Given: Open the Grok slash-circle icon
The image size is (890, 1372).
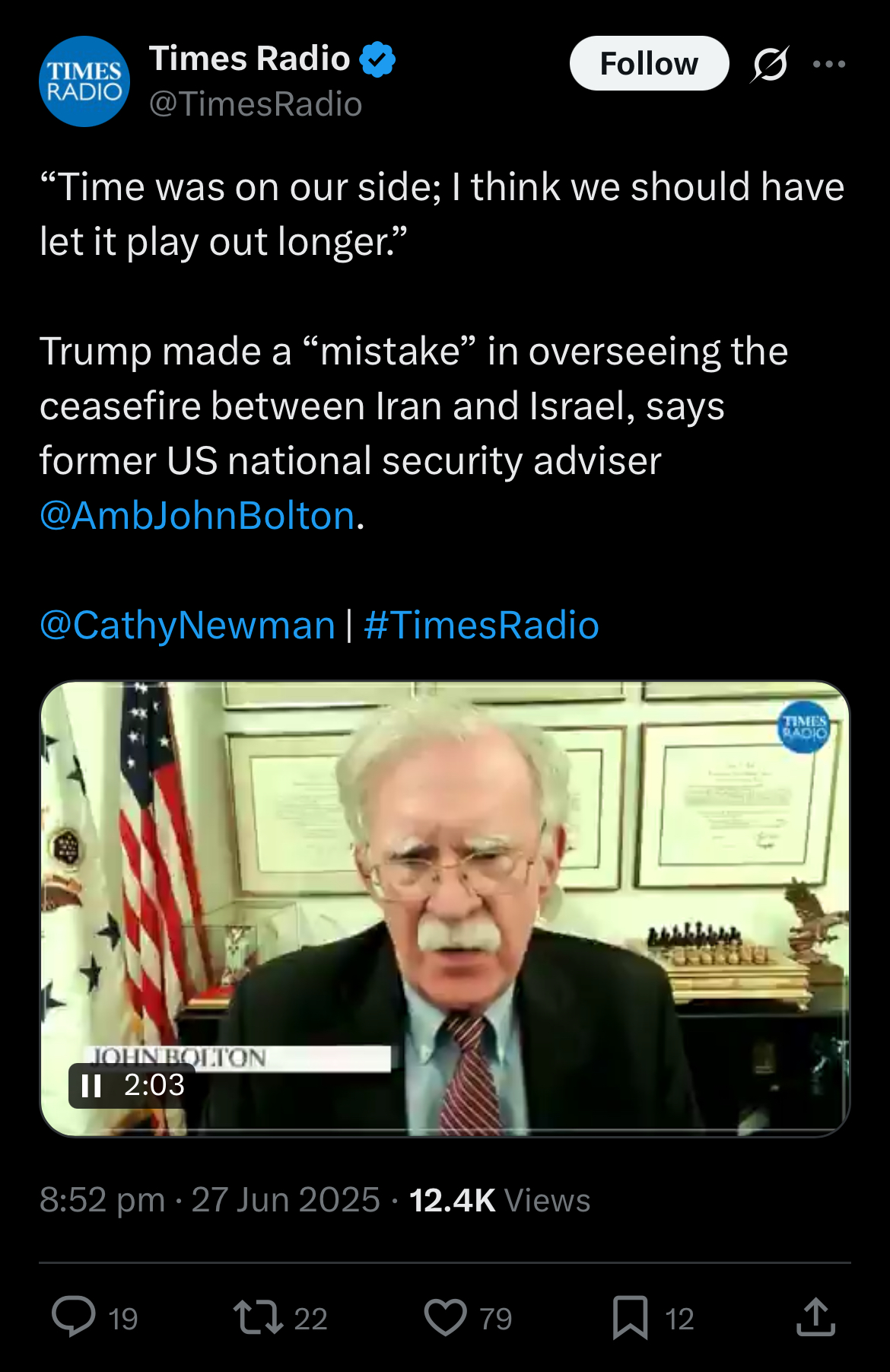Looking at the screenshot, I should tap(770, 64).
